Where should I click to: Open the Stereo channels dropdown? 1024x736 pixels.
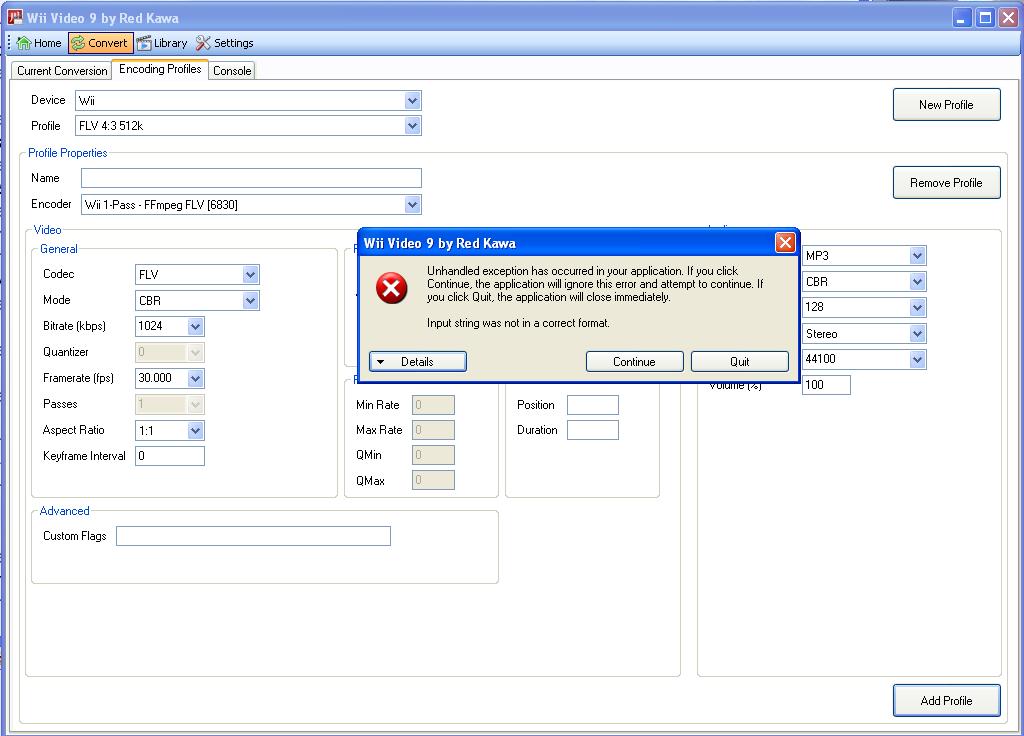click(x=918, y=334)
